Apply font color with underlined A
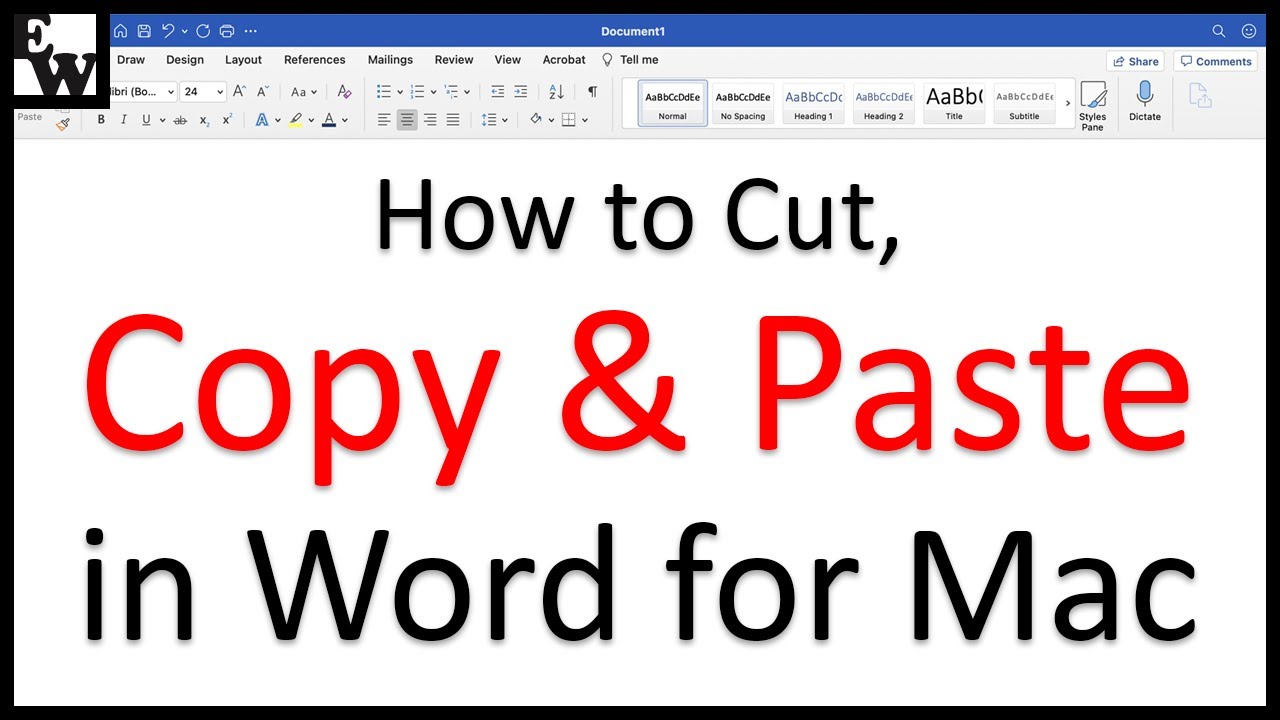Image resolution: width=1280 pixels, height=720 pixels. pyautogui.click(x=329, y=120)
